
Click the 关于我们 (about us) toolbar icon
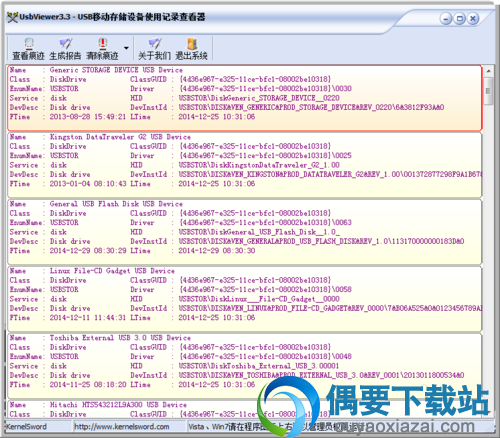pyautogui.click(x=154, y=49)
